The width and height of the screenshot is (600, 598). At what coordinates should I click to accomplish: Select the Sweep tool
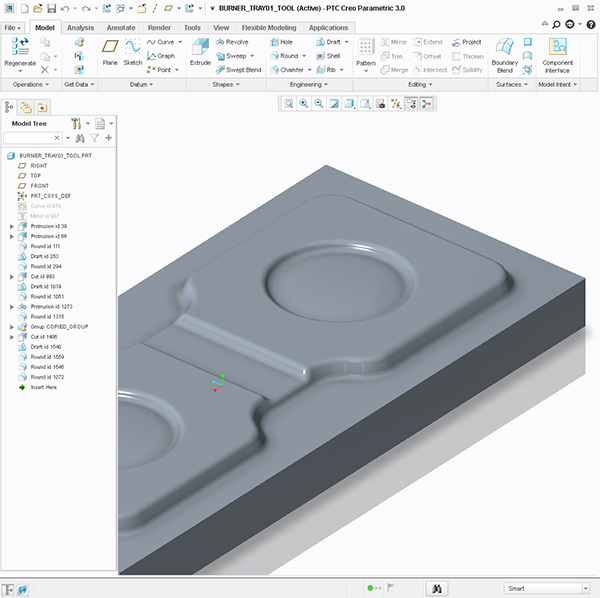pyautogui.click(x=231, y=56)
